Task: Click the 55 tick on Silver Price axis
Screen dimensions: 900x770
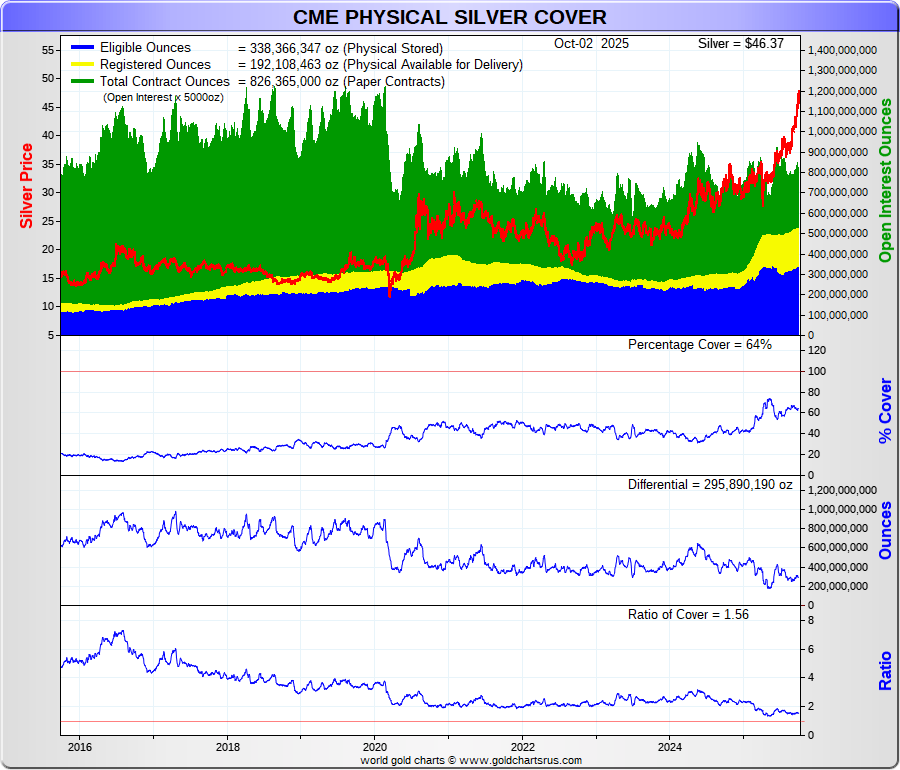Action: tap(47, 50)
